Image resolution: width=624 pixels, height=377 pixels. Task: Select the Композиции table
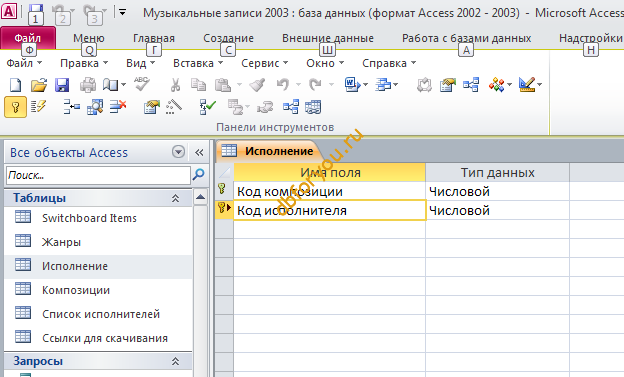98,290
